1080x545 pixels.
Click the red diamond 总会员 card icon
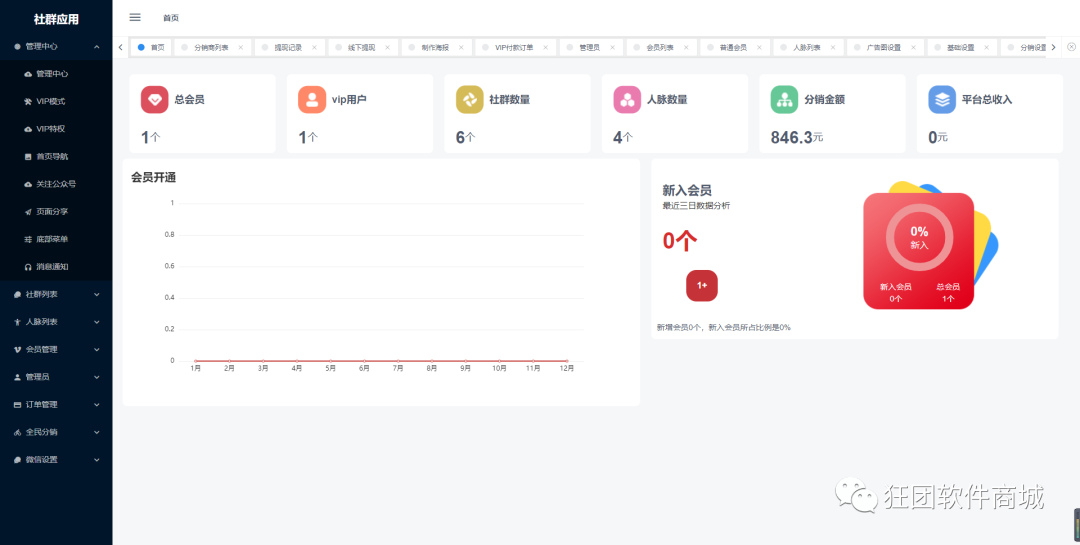click(154, 100)
